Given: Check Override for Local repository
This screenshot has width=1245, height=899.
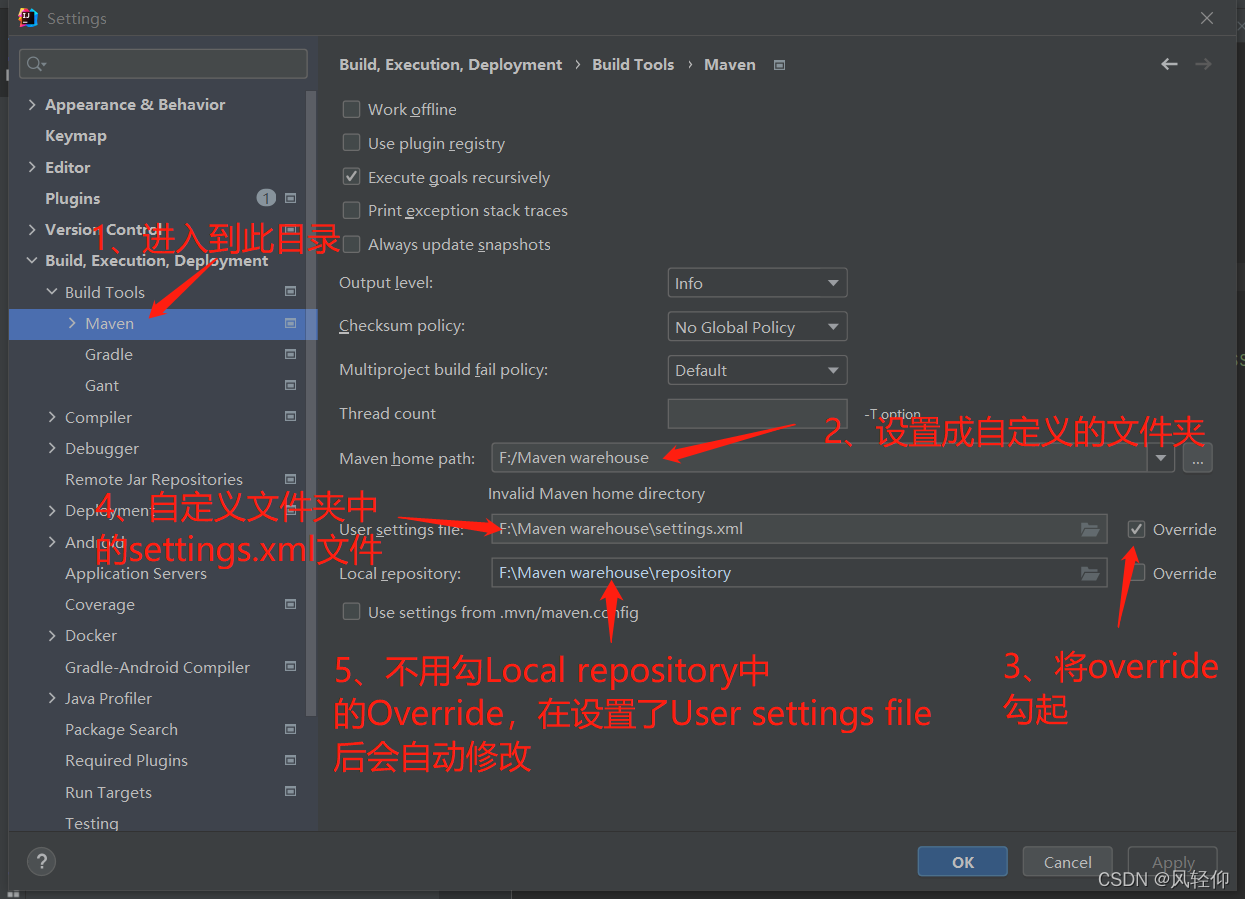Looking at the screenshot, I should click(x=1136, y=573).
